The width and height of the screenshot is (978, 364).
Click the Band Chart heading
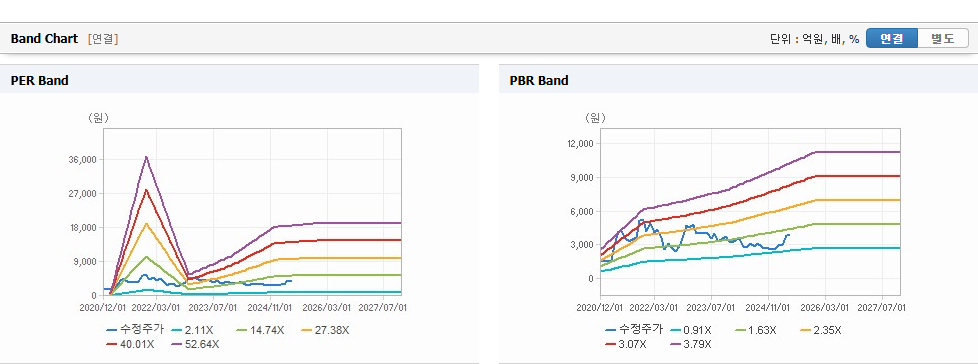coord(44,39)
